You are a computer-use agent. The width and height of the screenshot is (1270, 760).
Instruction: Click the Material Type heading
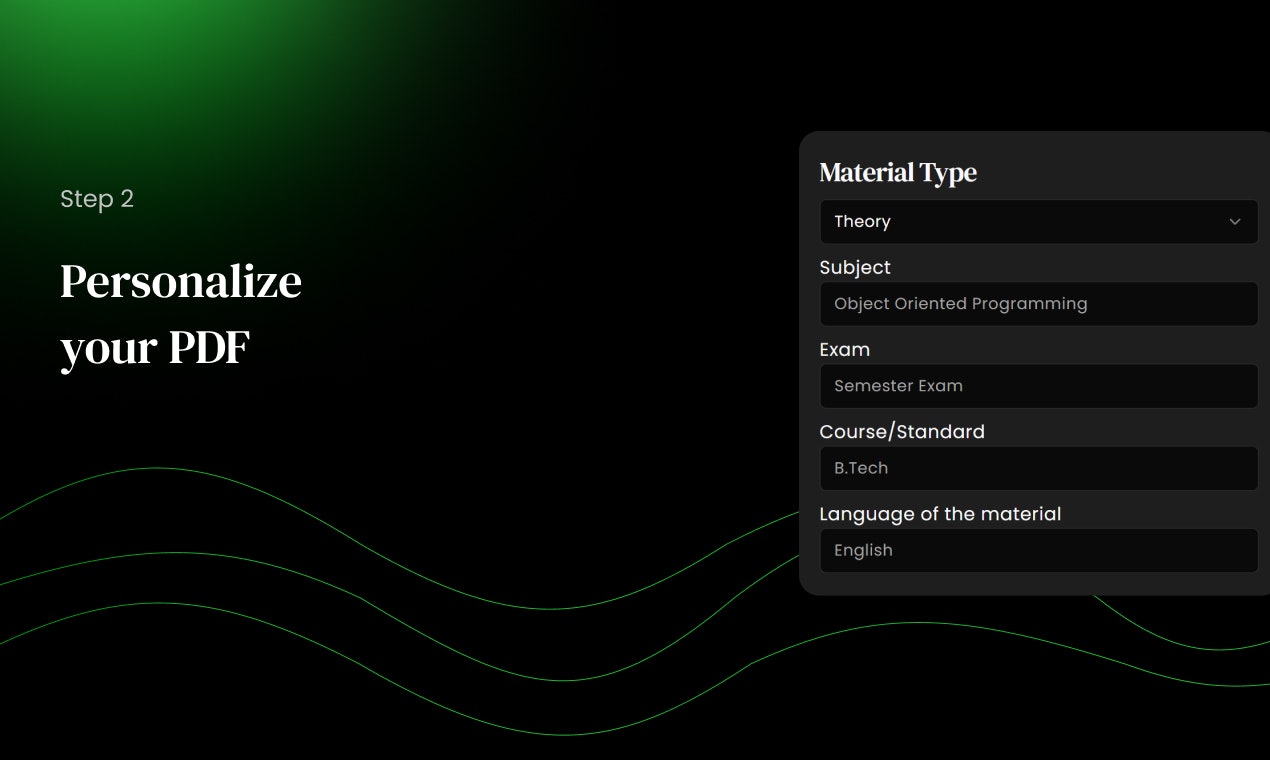pyautogui.click(x=898, y=173)
